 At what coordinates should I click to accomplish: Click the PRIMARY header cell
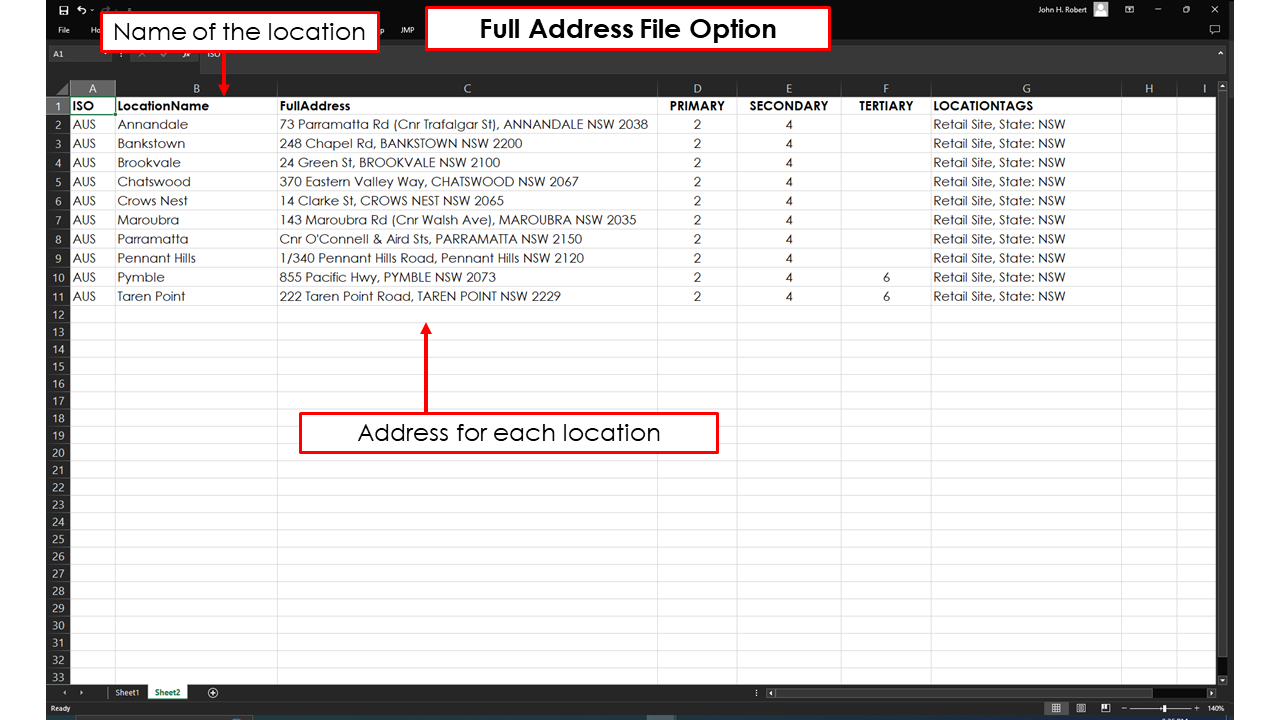pyautogui.click(x=697, y=106)
